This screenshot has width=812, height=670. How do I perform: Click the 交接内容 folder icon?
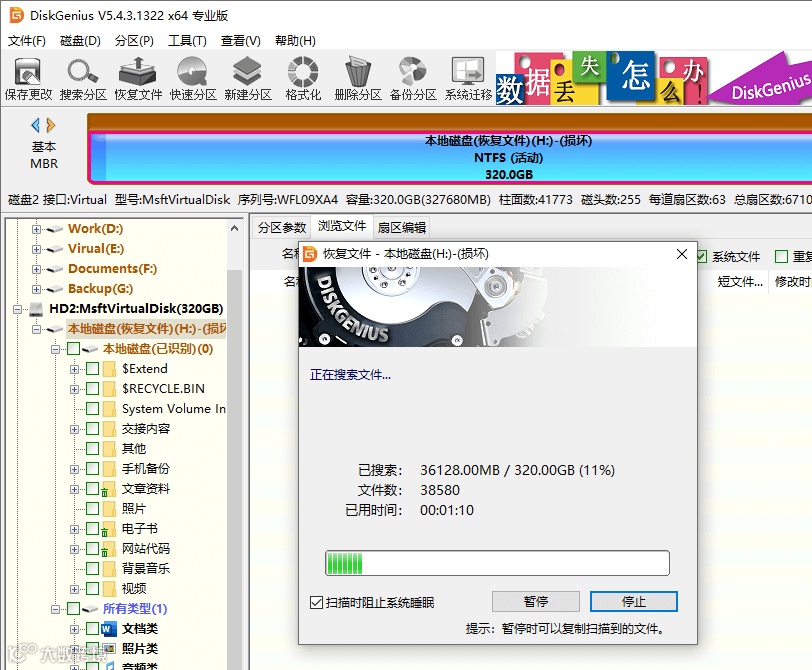pyautogui.click(x=109, y=429)
